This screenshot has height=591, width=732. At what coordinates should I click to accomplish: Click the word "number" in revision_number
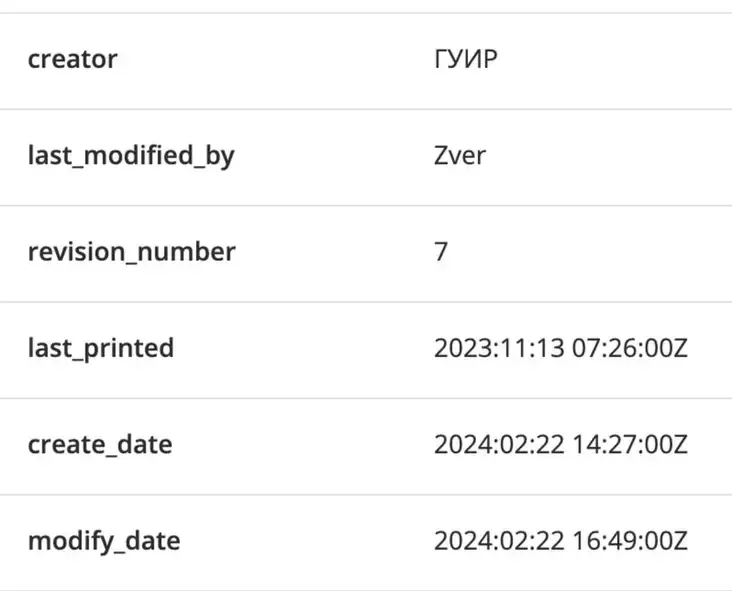point(189,252)
